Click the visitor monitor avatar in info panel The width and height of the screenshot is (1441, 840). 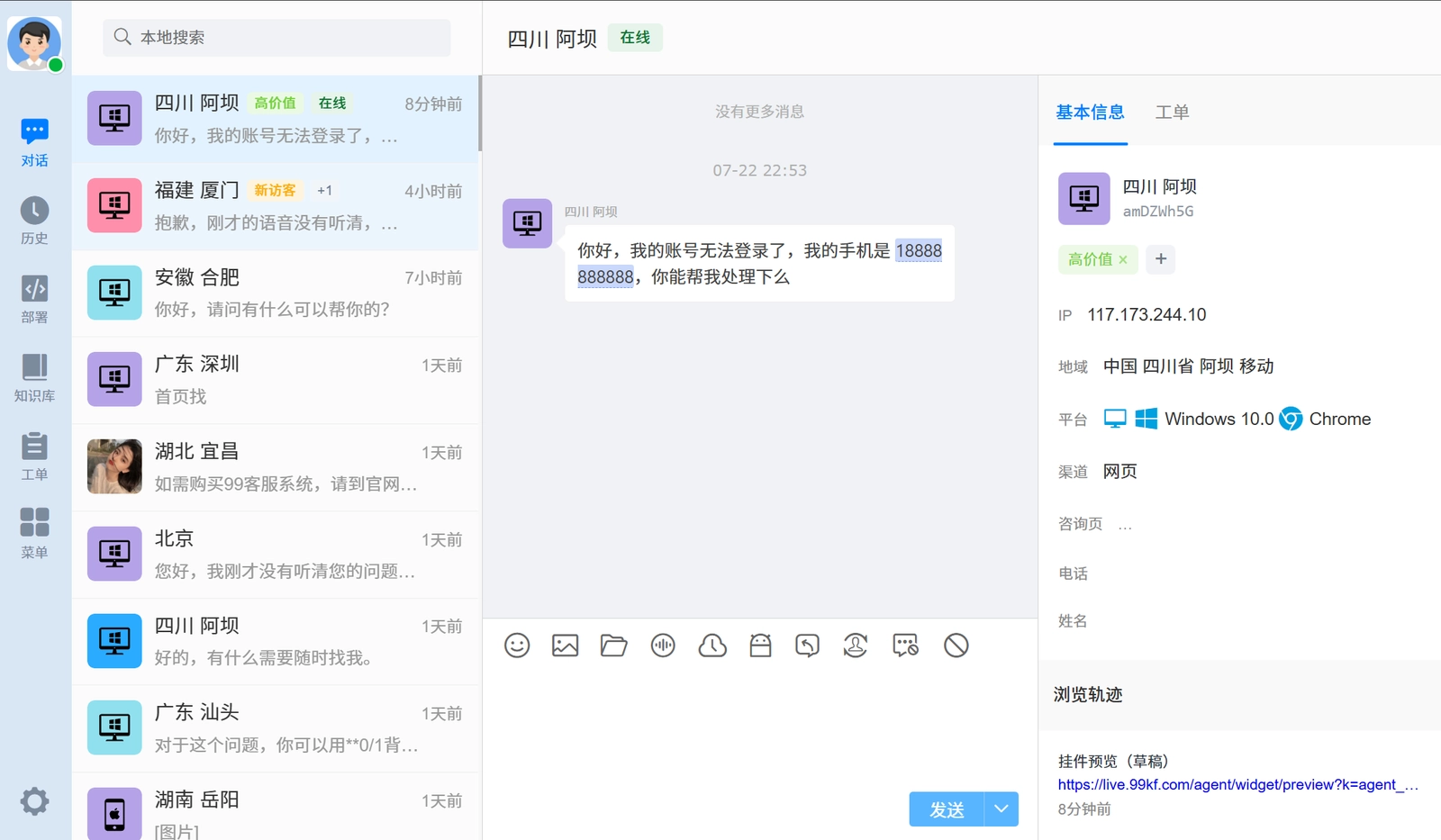coord(1083,198)
